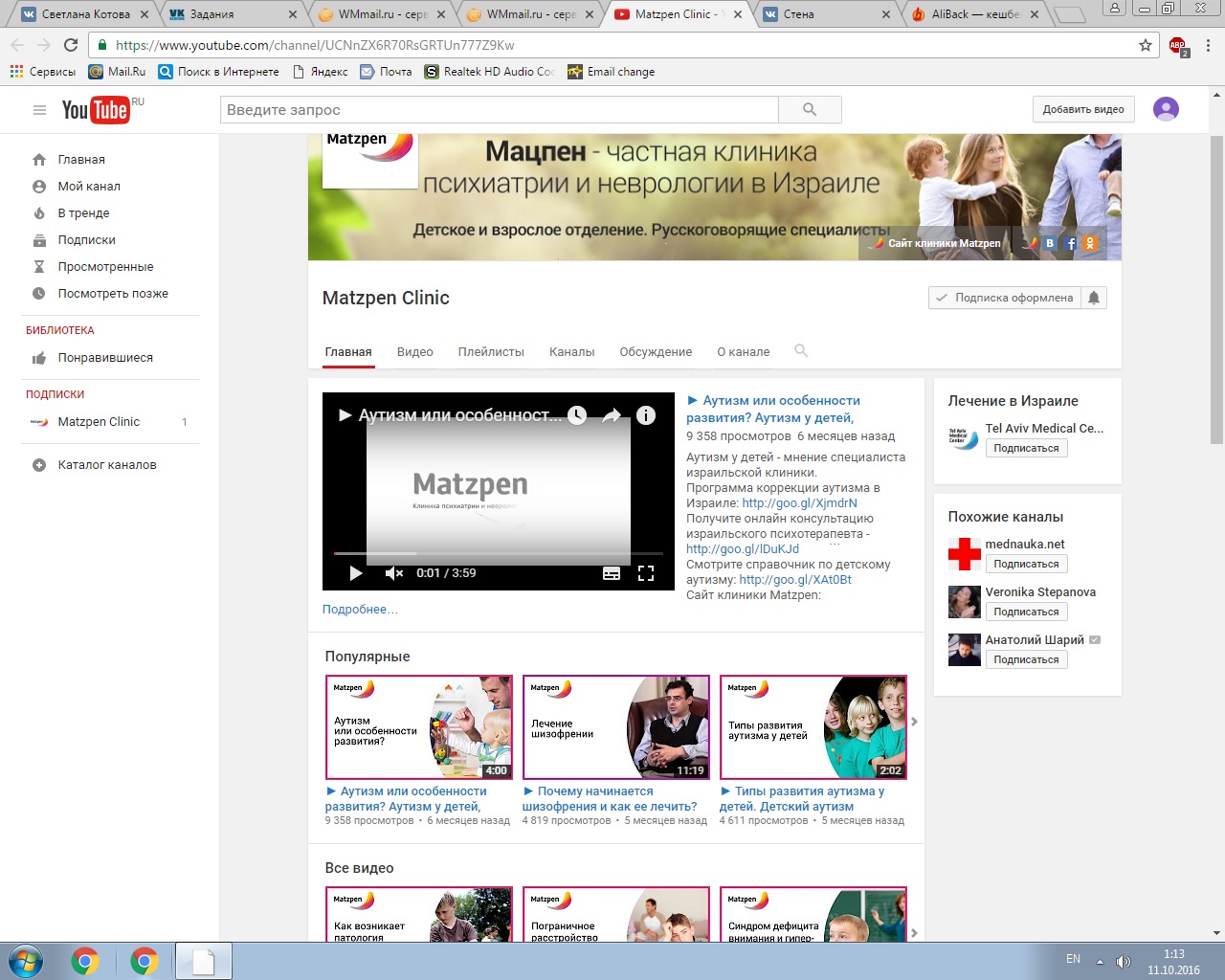Screen dimensions: 1225x980
Task: Switch to the Обсуждение channel tab
Action: click(x=656, y=351)
